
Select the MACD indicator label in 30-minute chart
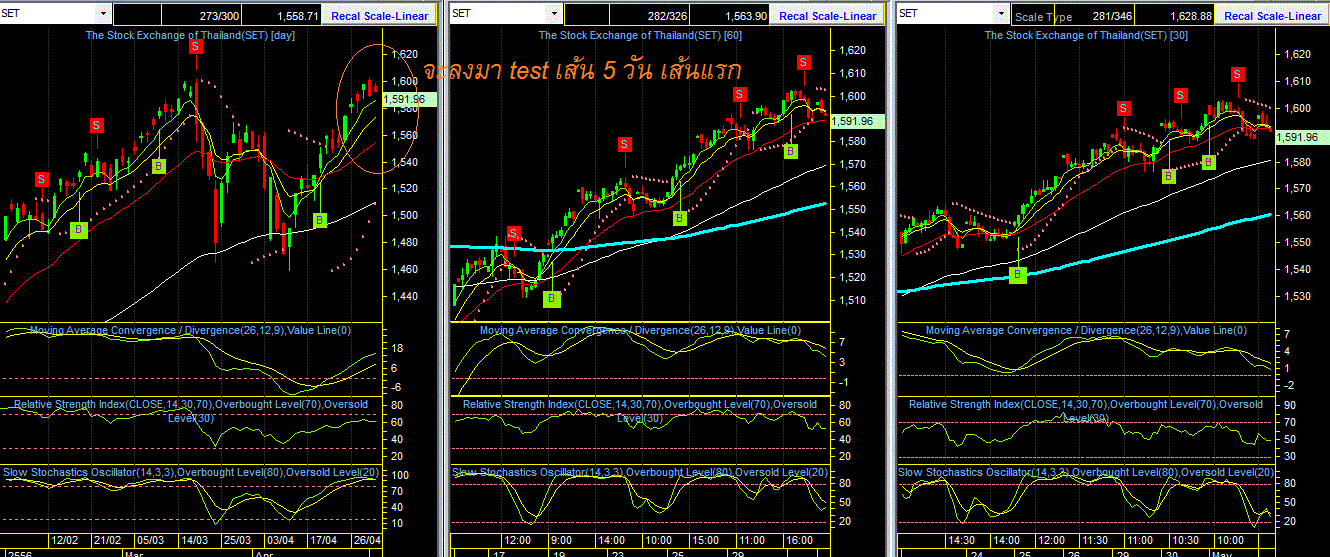1087,330
